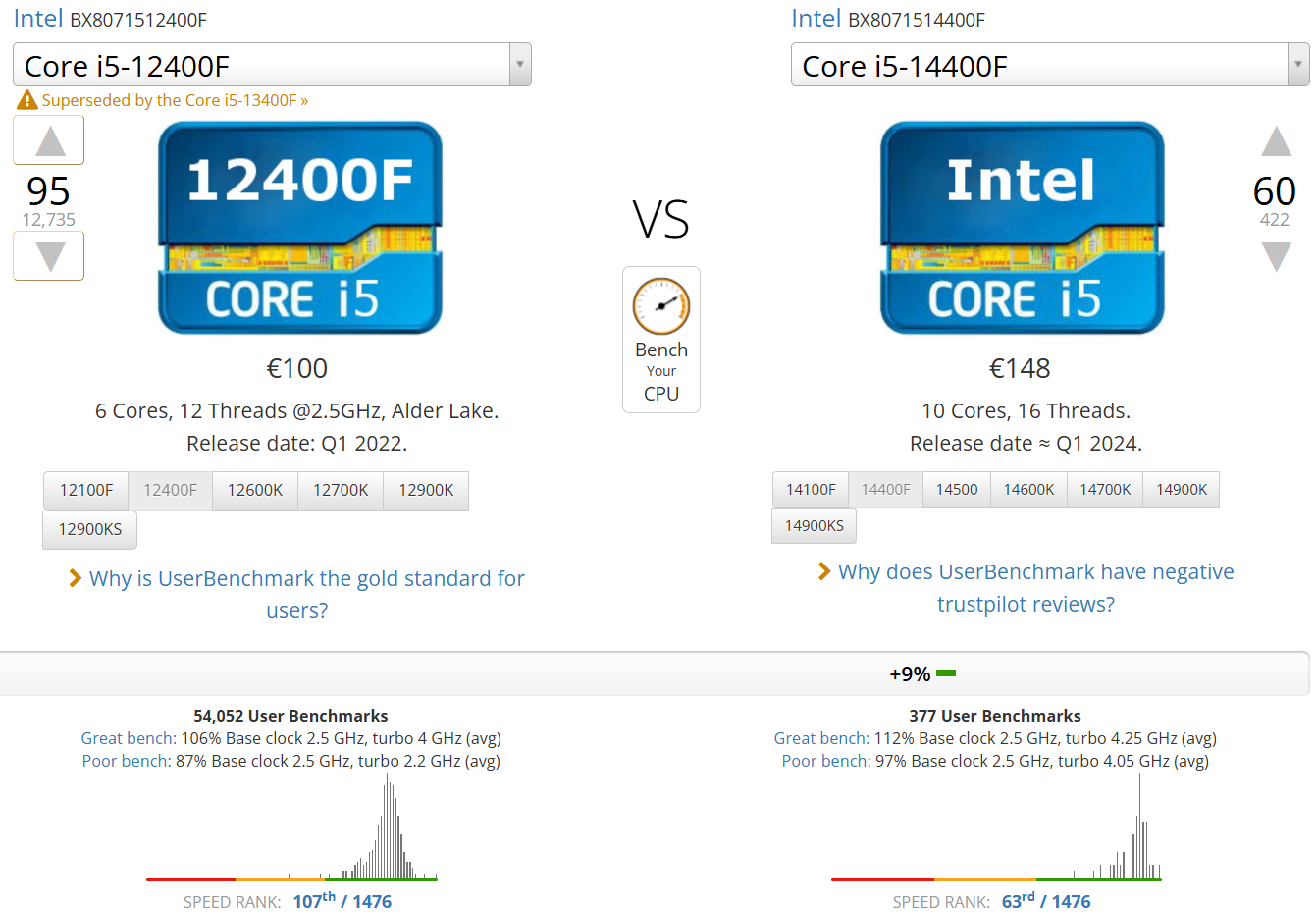Downvote the Core i5-14400F
The height and width of the screenshot is (915, 1316).
1275,256
